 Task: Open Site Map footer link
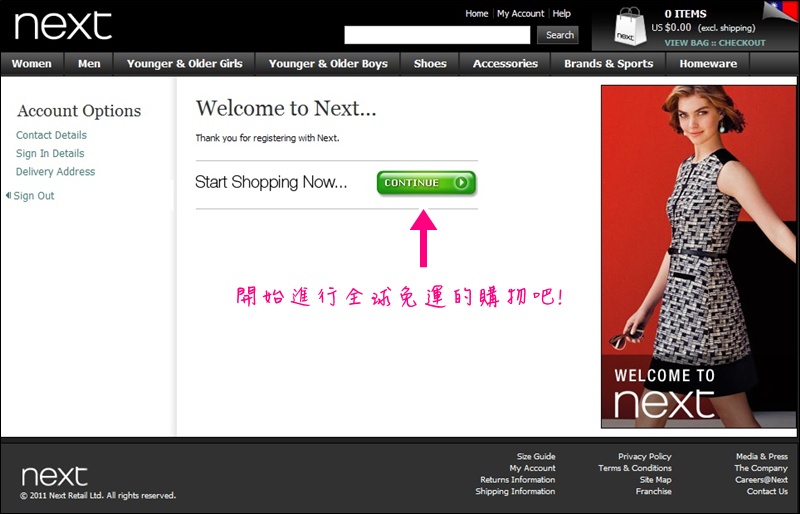[x=656, y=480]
